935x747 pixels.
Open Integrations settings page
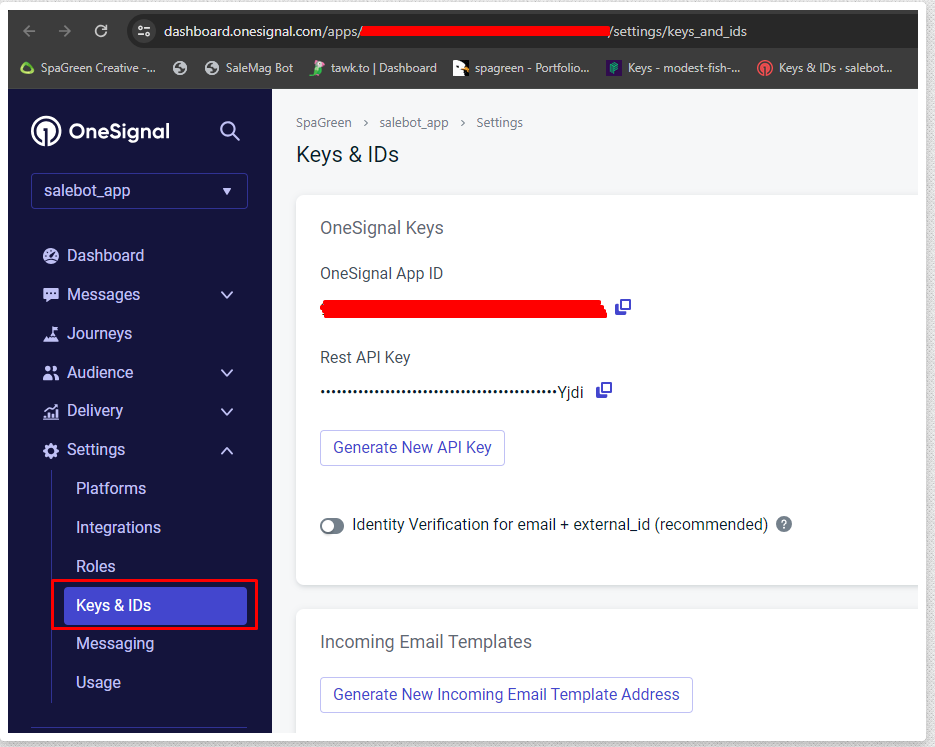[x=118, y=528]
